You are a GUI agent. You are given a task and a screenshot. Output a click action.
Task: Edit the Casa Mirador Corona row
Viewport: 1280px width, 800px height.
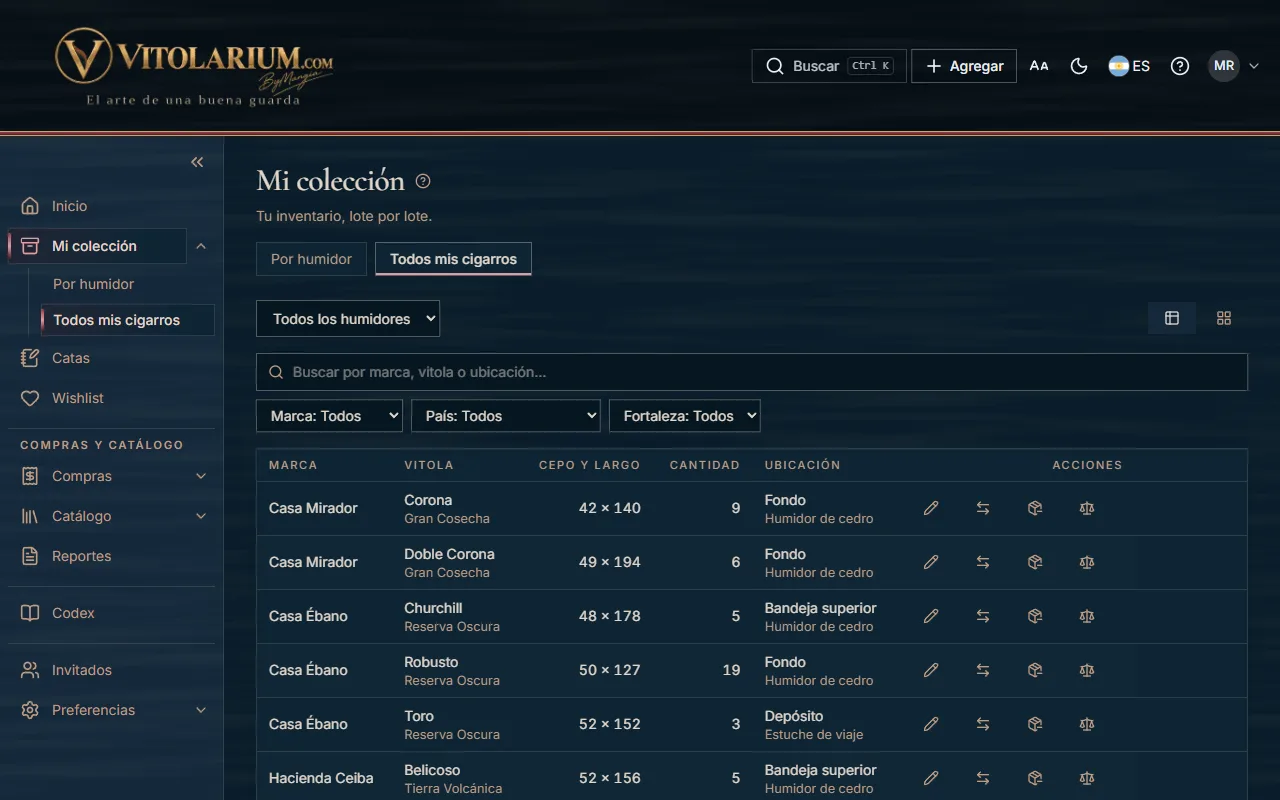point(931,508)
